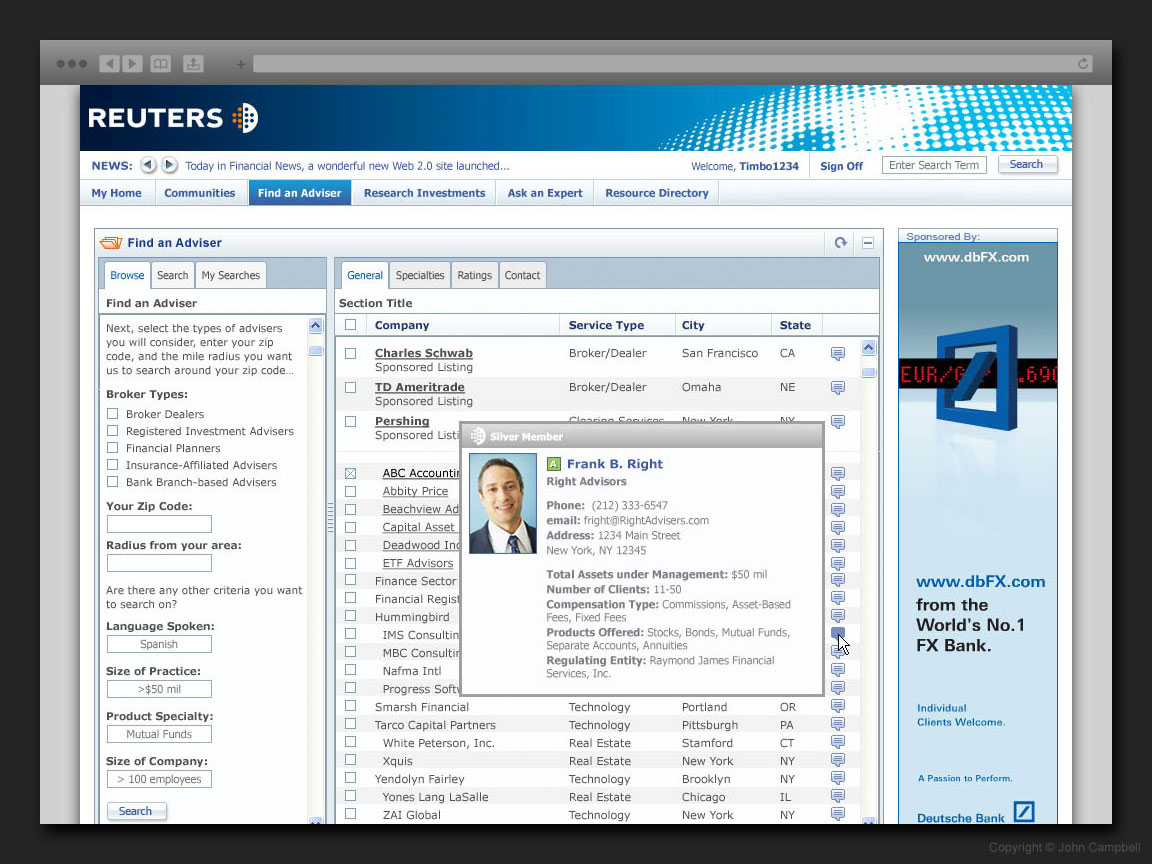The width and height of the screenshot is (1152, 864).
Task: Sort the table by Company column
Action: coord(402,325)
